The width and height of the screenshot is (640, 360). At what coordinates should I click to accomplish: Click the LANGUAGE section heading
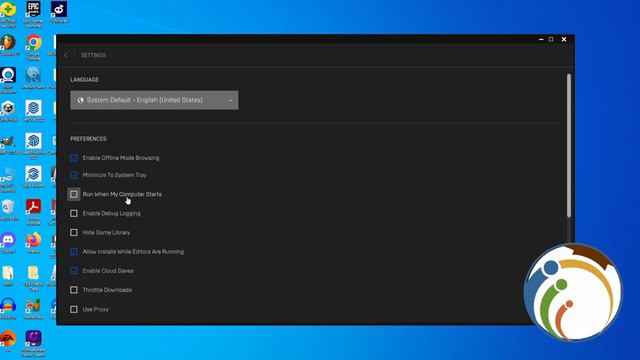(84, 79)
